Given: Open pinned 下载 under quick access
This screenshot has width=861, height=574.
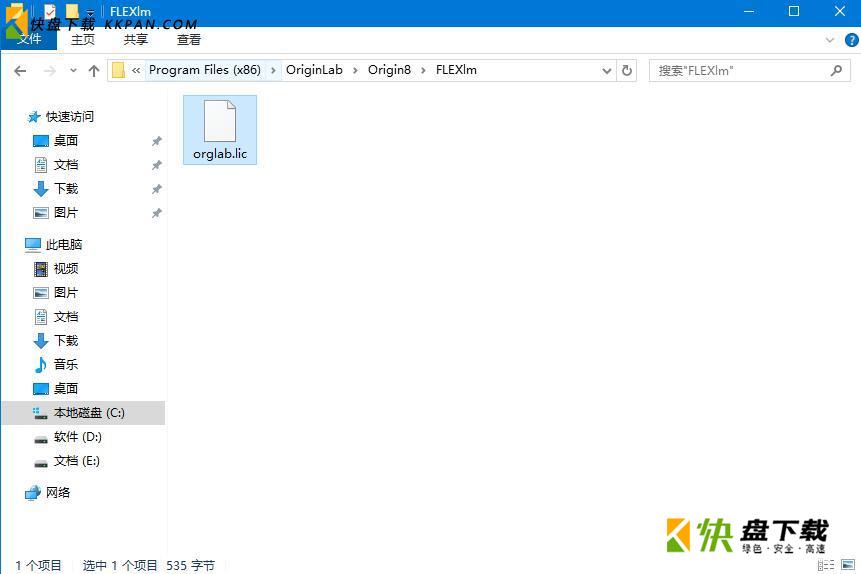Looking at the screenshot, I should 66,189.
